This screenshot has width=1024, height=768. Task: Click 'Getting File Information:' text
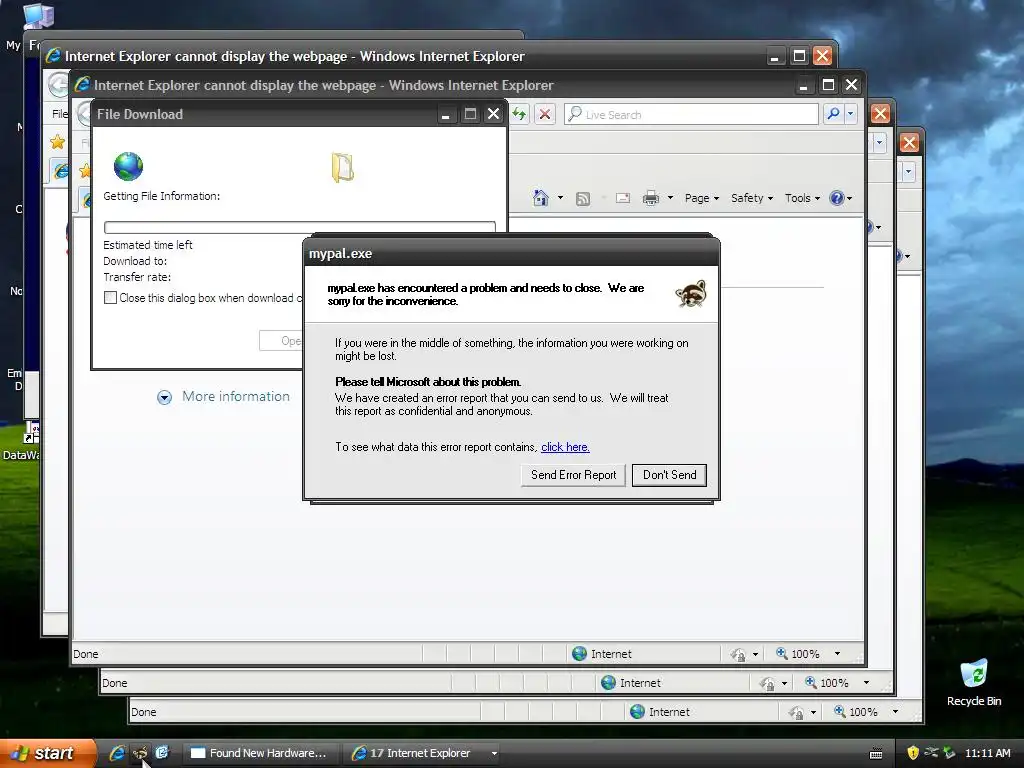click(161, 196)
